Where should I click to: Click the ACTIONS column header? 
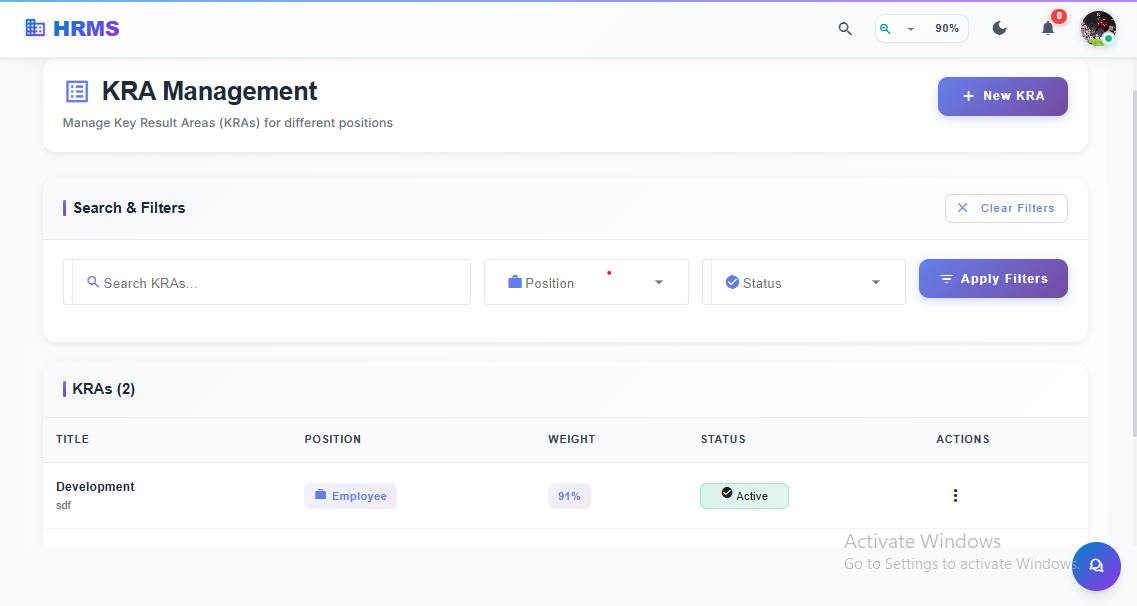click(x=962, y=439)
